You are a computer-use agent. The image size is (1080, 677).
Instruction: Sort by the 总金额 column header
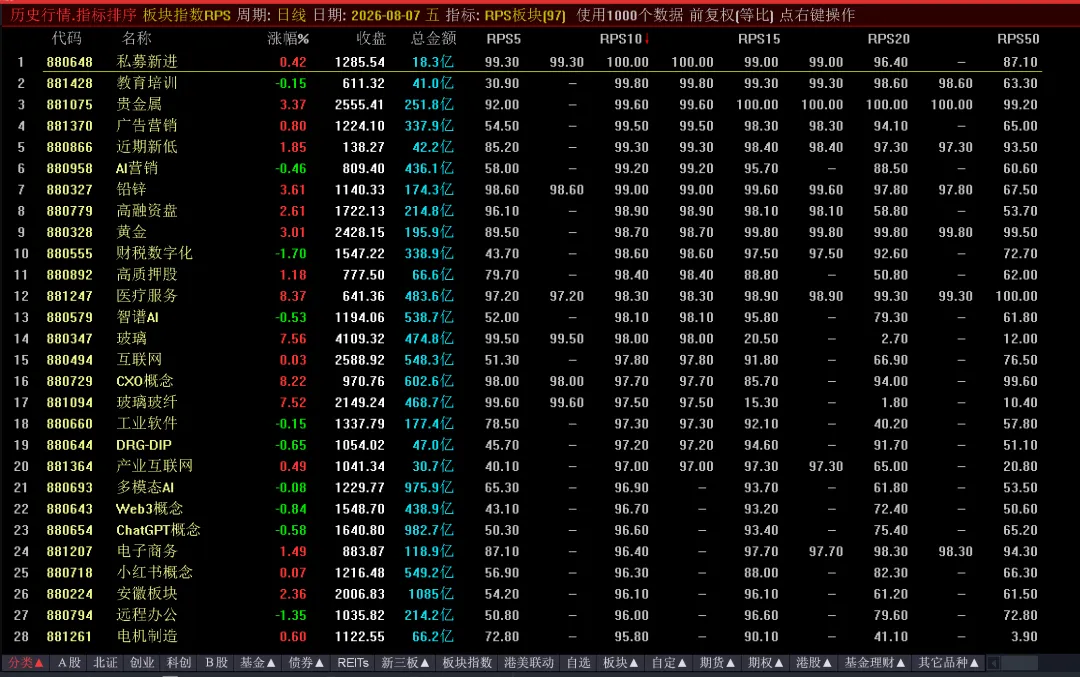(433, 39)
